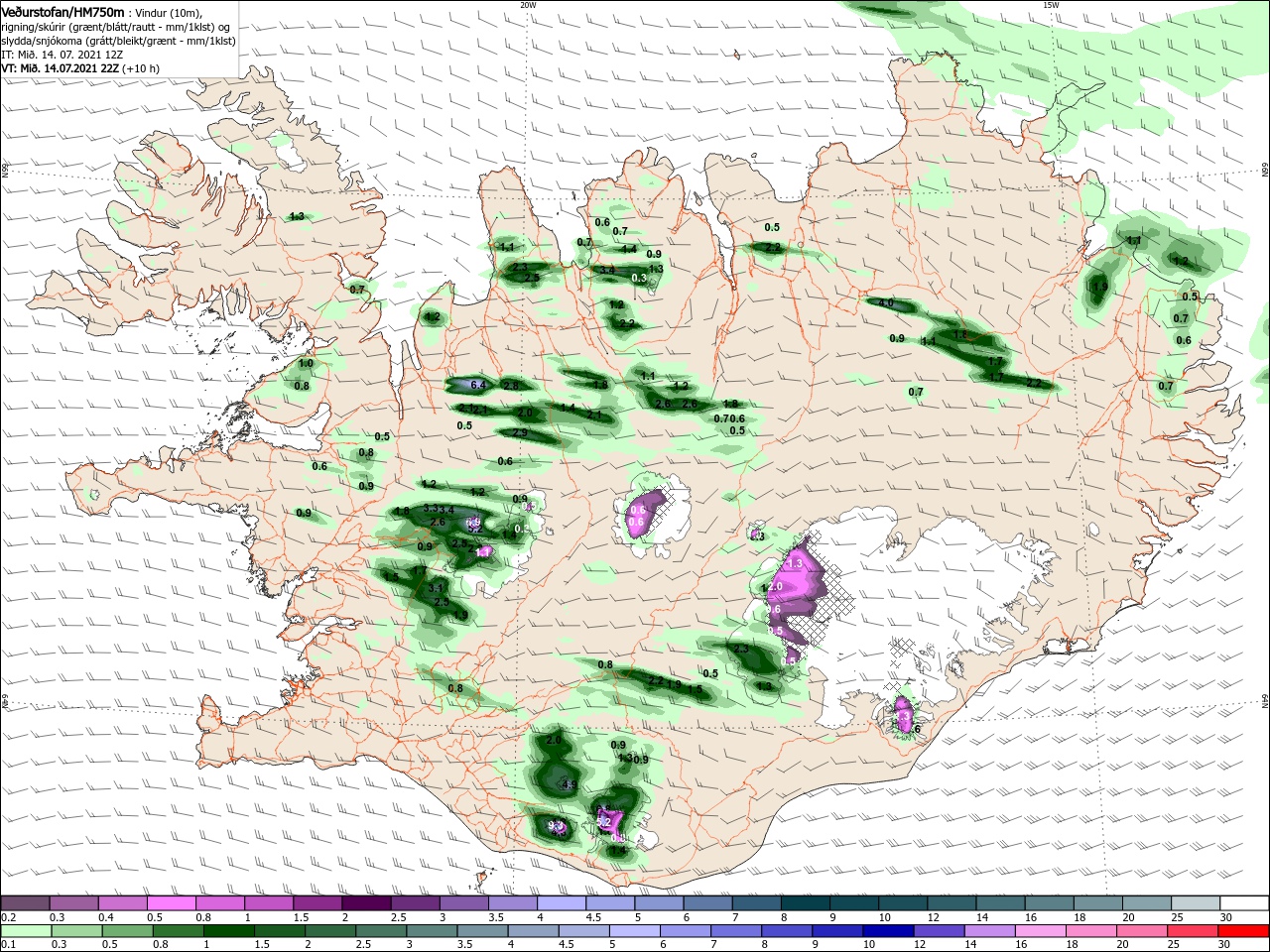Pick the pale green 0.1 legend swatch
1270x952 pixels.
pos(25,931)
